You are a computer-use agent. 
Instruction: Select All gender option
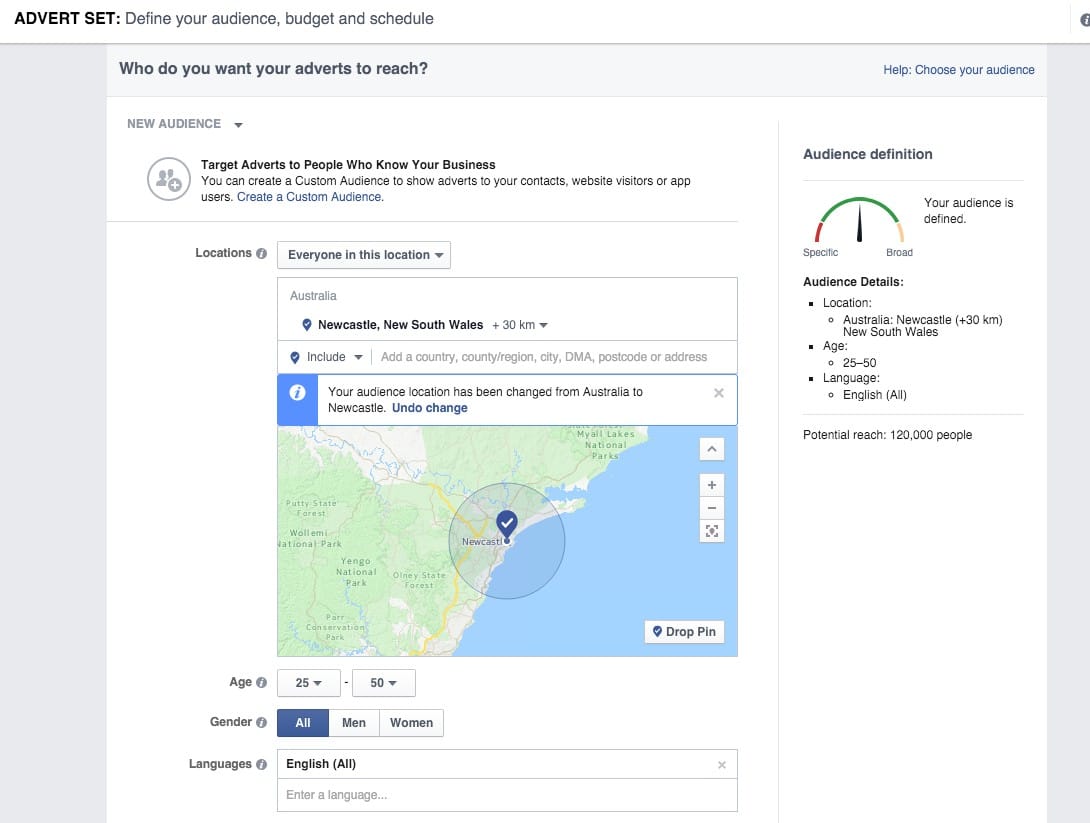(x=303, y=723)
